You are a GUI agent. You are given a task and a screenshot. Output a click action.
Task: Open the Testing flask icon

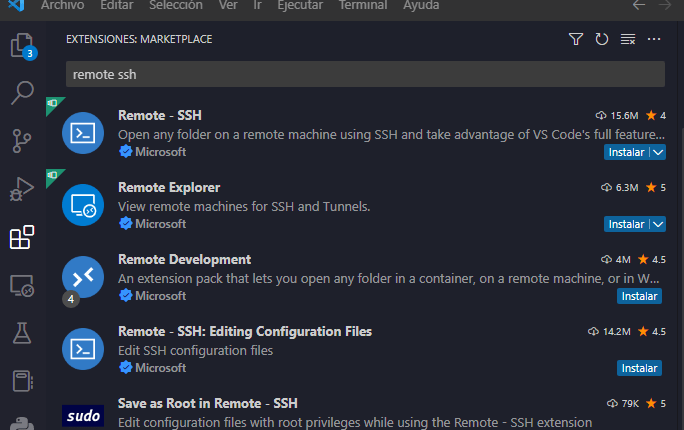(21, 333)
